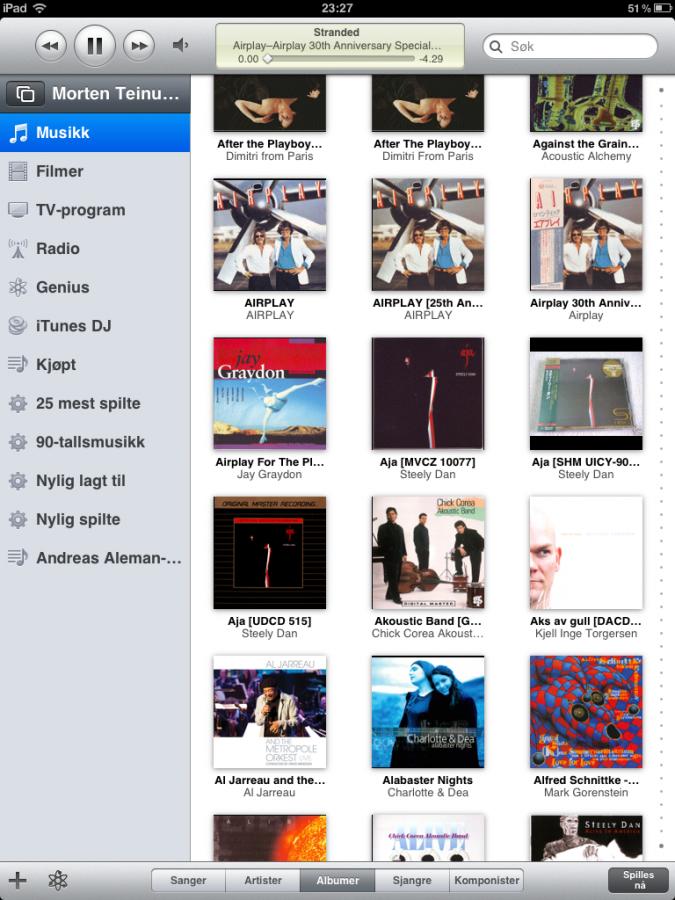Tap the Wi-Fi icon in status bar
This screenshot has height=900, width=675.
point(39,8)
